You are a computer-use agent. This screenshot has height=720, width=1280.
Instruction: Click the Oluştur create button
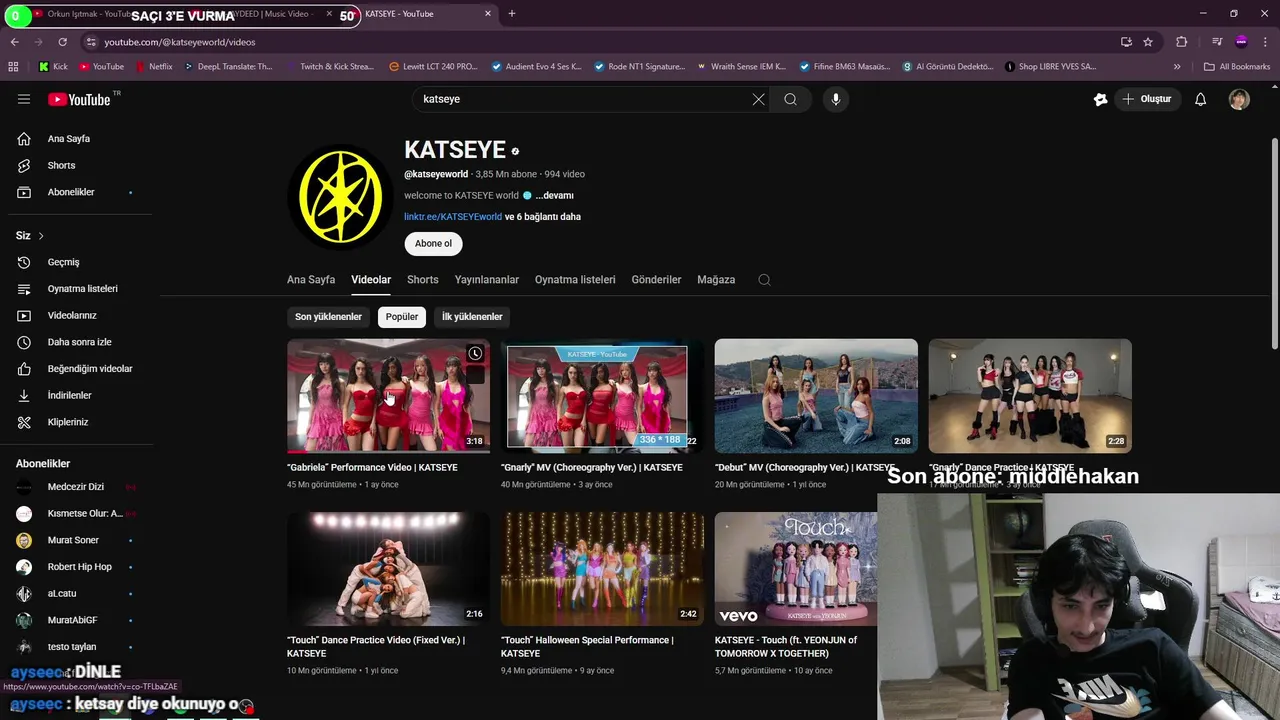coord(1147,99)
